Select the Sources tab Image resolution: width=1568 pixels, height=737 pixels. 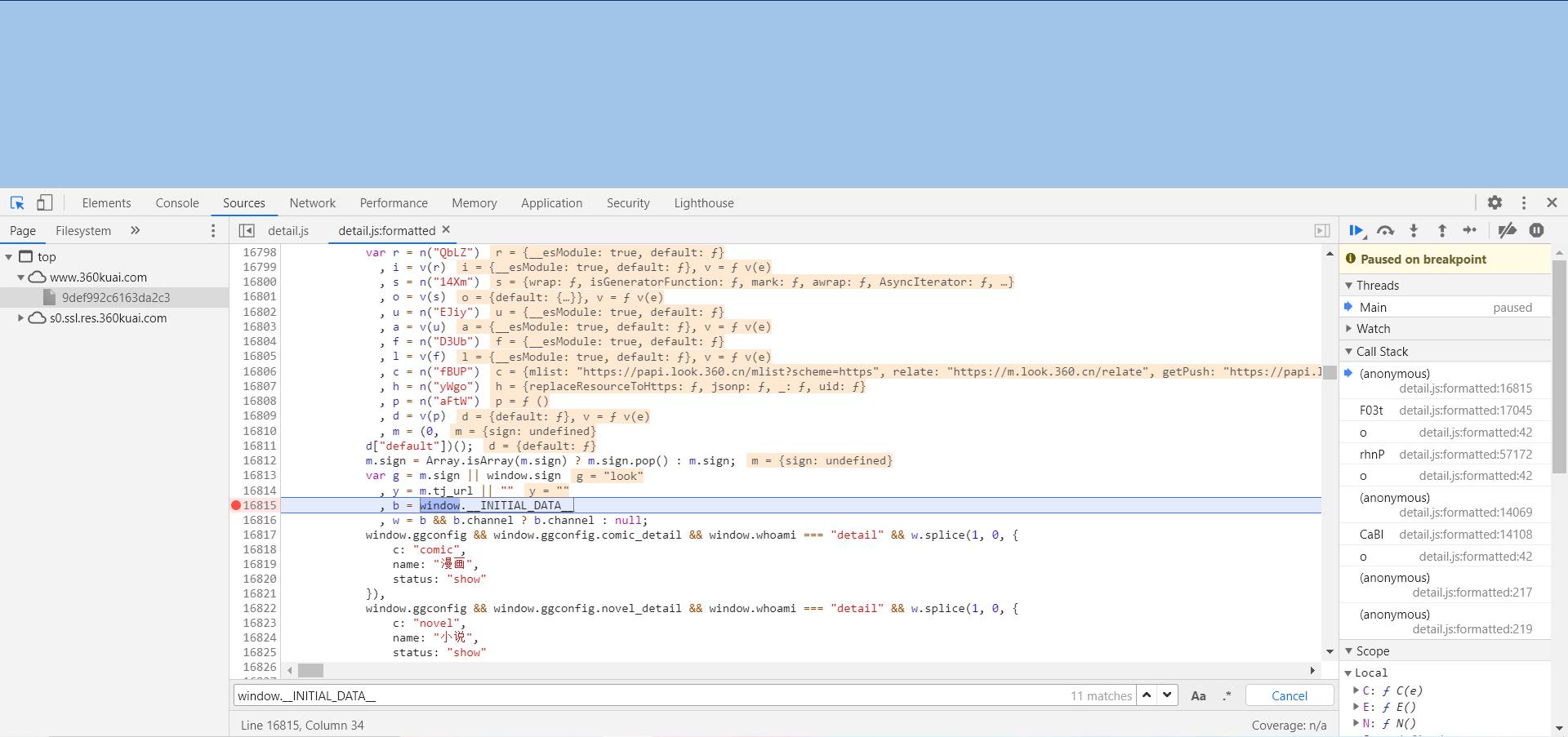click(x=244, y=203)
